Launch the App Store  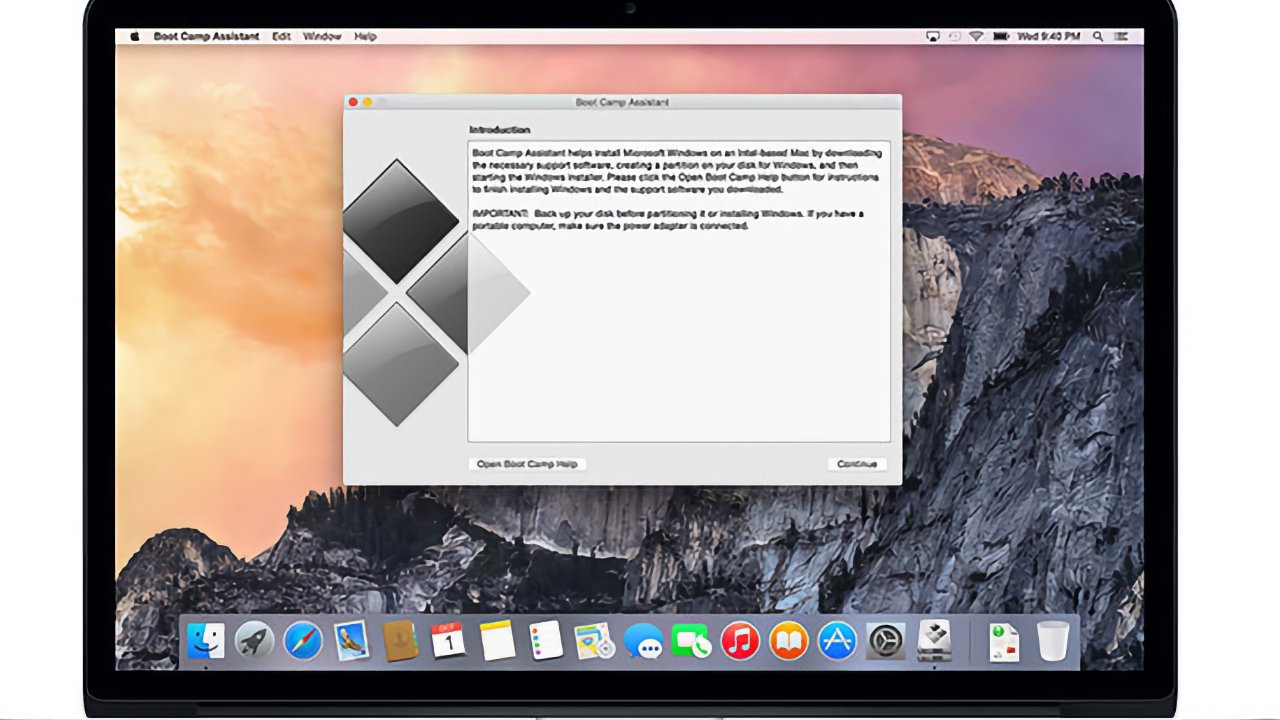[835, 642]
